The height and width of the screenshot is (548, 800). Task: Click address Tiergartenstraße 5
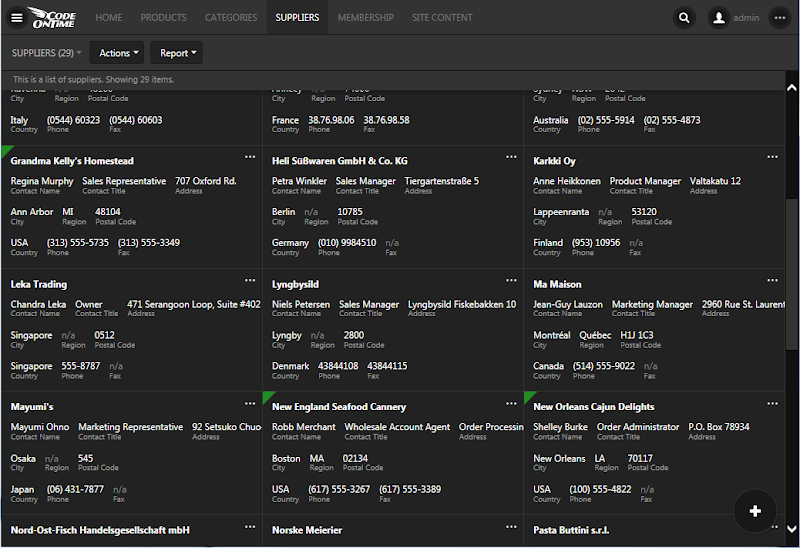pyautogui.click(x=442, y=181)
